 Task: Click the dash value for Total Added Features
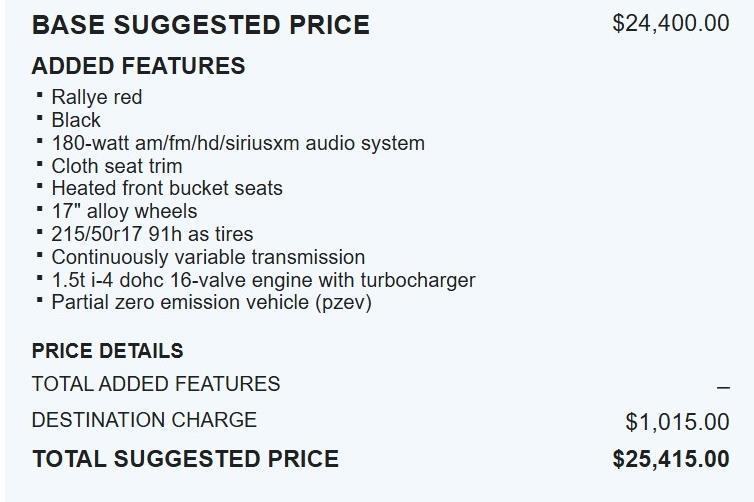point(722,386)
